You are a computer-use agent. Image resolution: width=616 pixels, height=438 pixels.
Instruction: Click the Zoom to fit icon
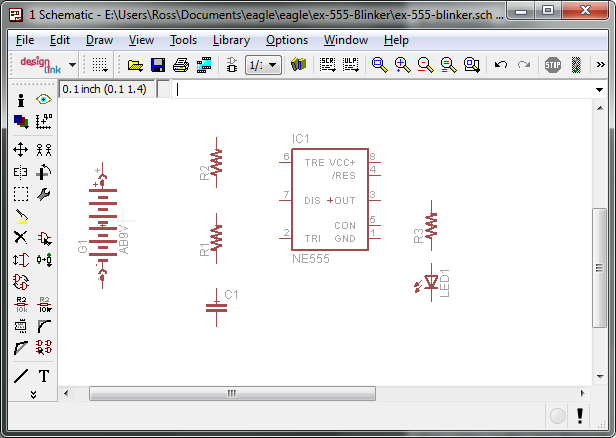tap(380, 65)
